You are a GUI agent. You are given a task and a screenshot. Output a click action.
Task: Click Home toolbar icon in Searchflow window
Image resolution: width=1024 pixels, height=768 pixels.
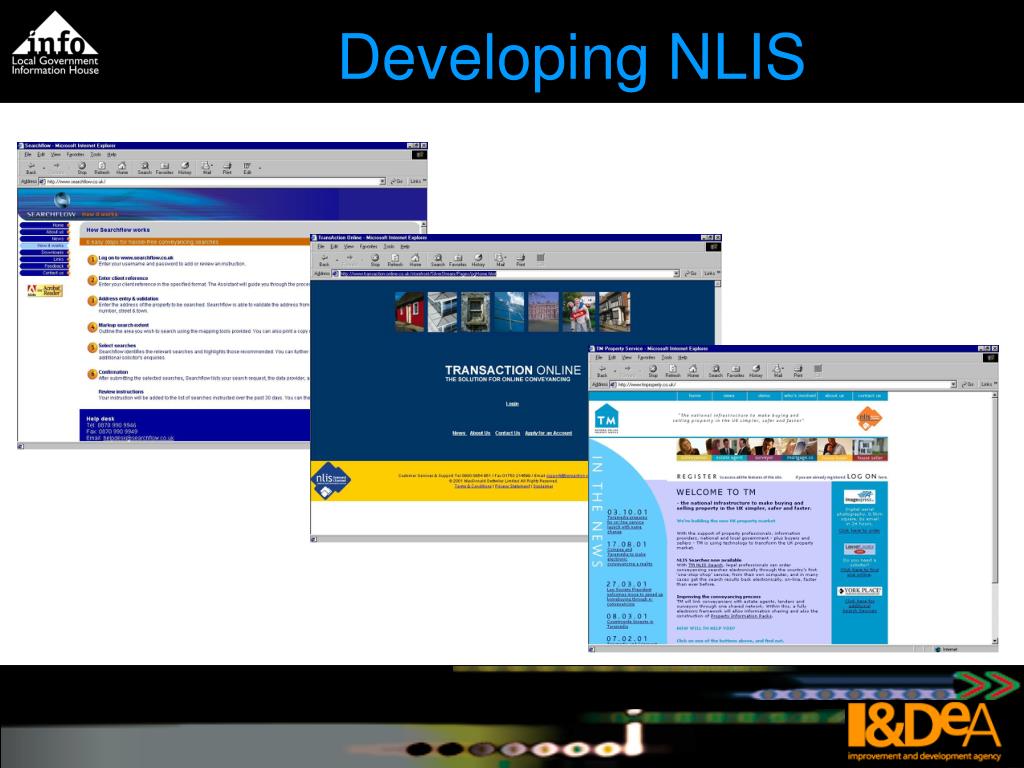122,168
